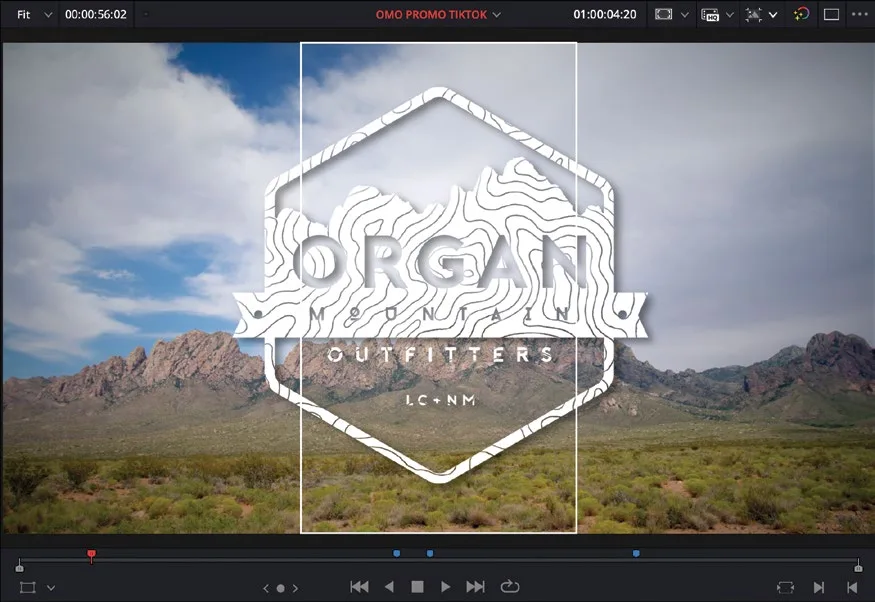The image size is (875, 602).
Task: Set the mark out point
Action: [x=852, y=587]
